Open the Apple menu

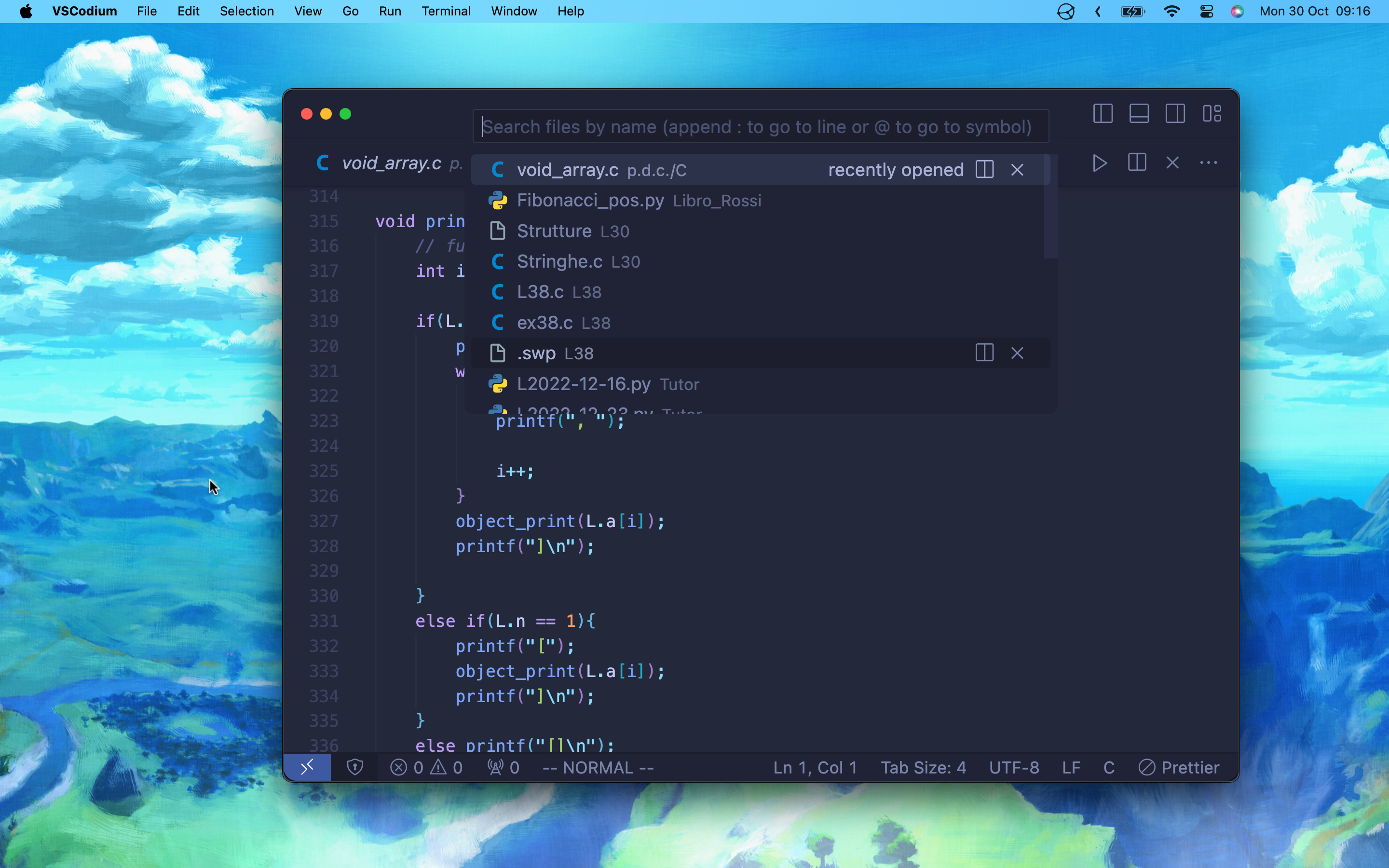(26, 11)
